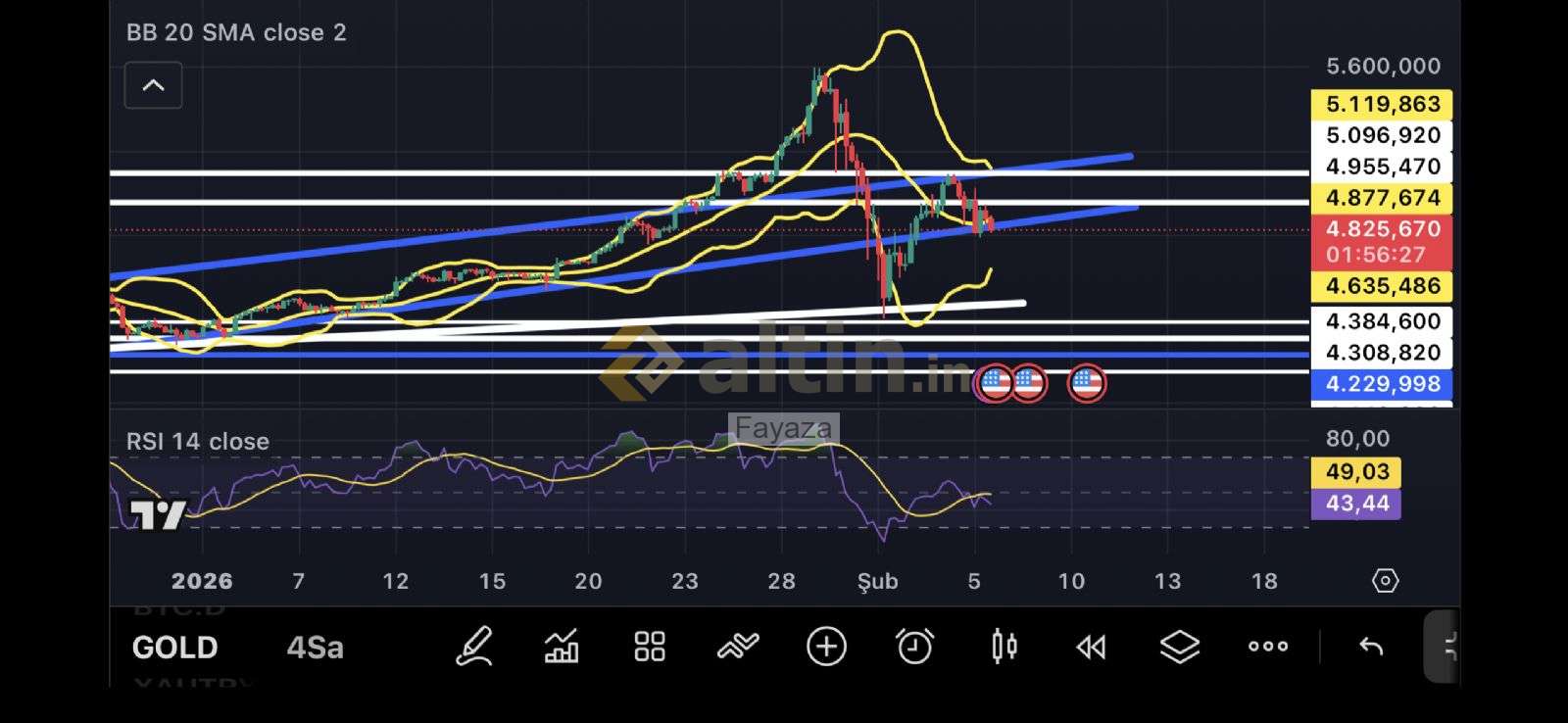Create an alert with alarm clock icon
The width and height of the screenshot is (1568, 723).
(914, 648)
